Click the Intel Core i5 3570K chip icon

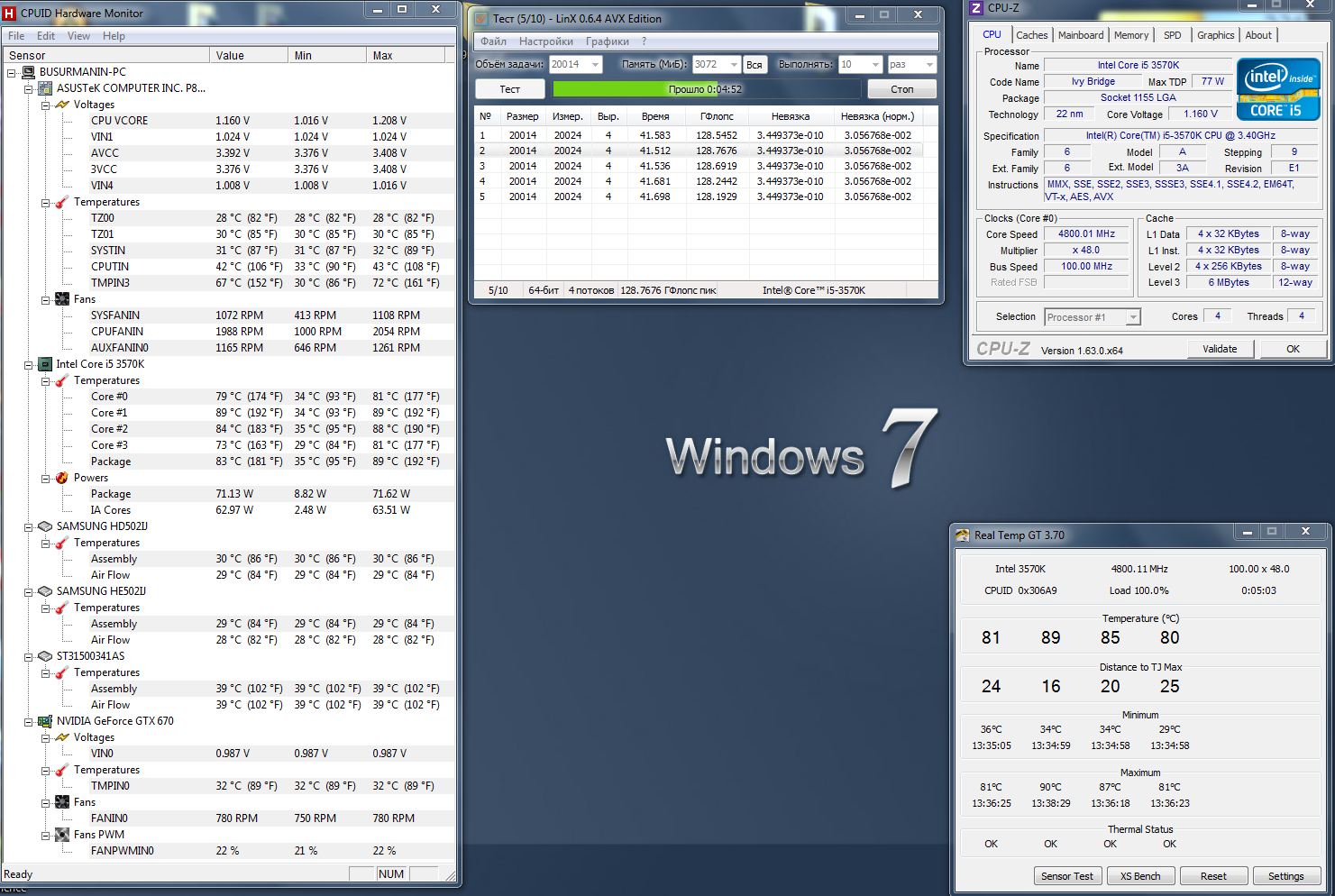tap(44, 364)
